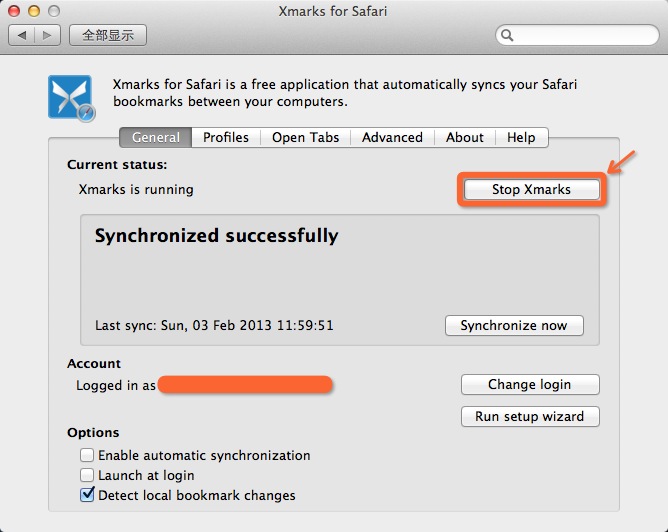Go to the Advanced tab
668x532 pixels.
pos(392,137)
